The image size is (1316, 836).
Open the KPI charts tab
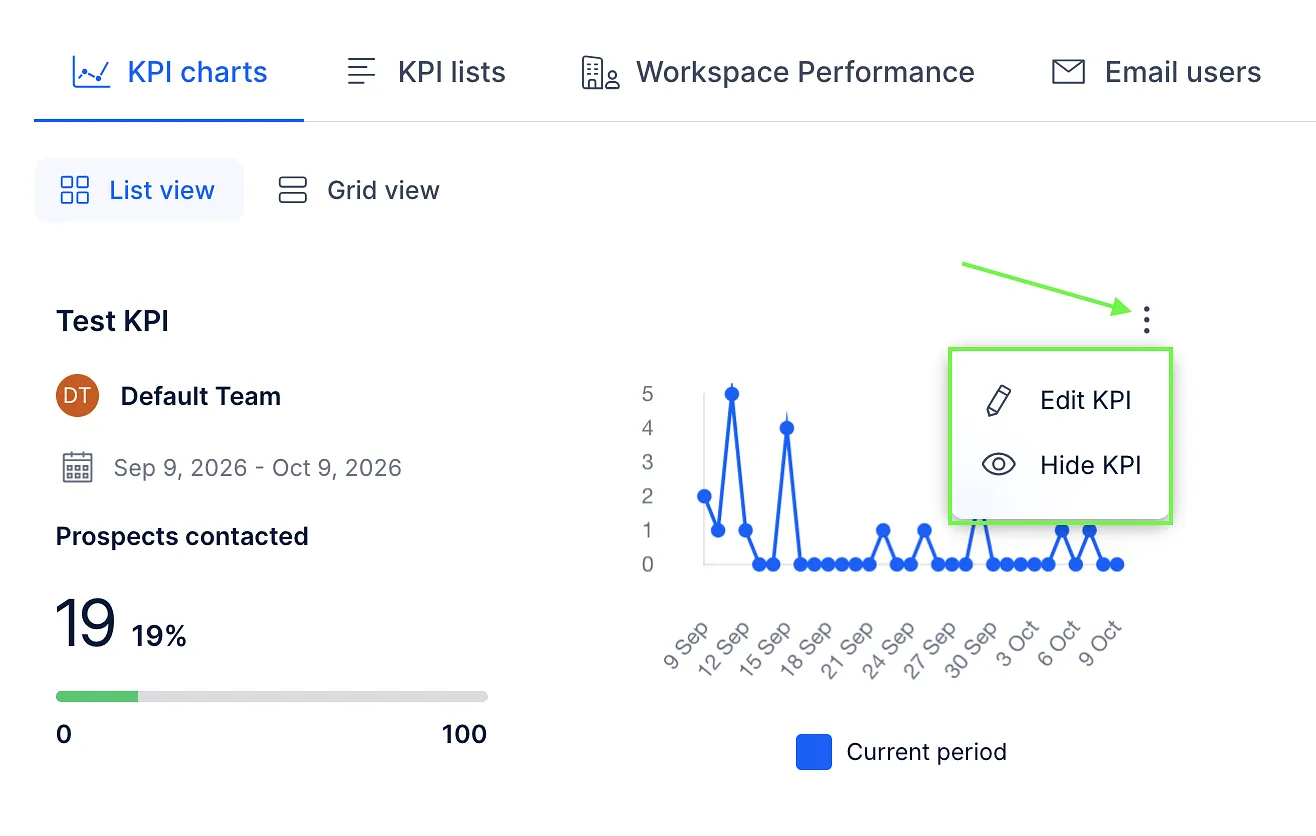click(x=169, y=72)
